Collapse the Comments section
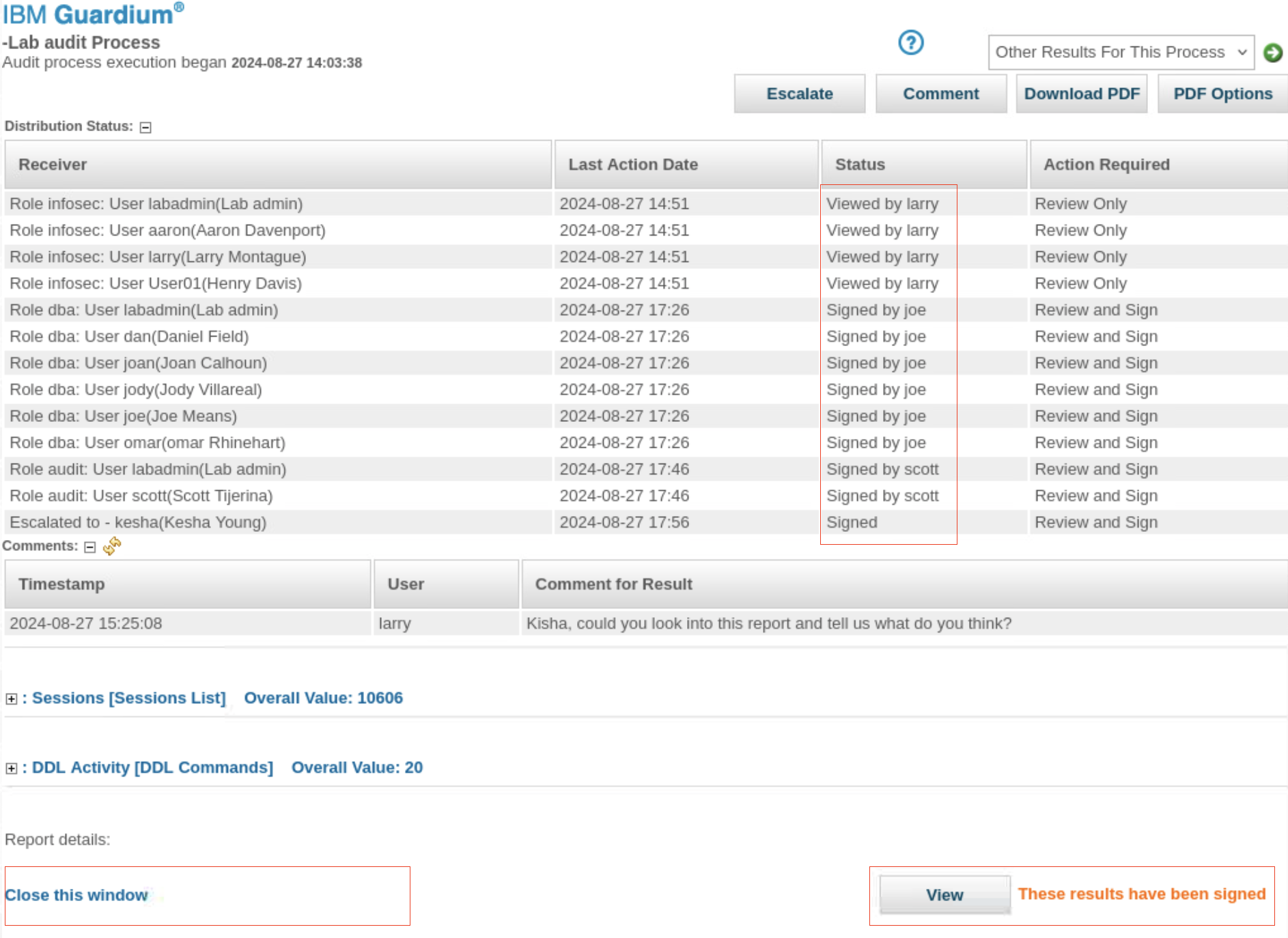The width and height of the screenshot is (1288, 938). 90,547
